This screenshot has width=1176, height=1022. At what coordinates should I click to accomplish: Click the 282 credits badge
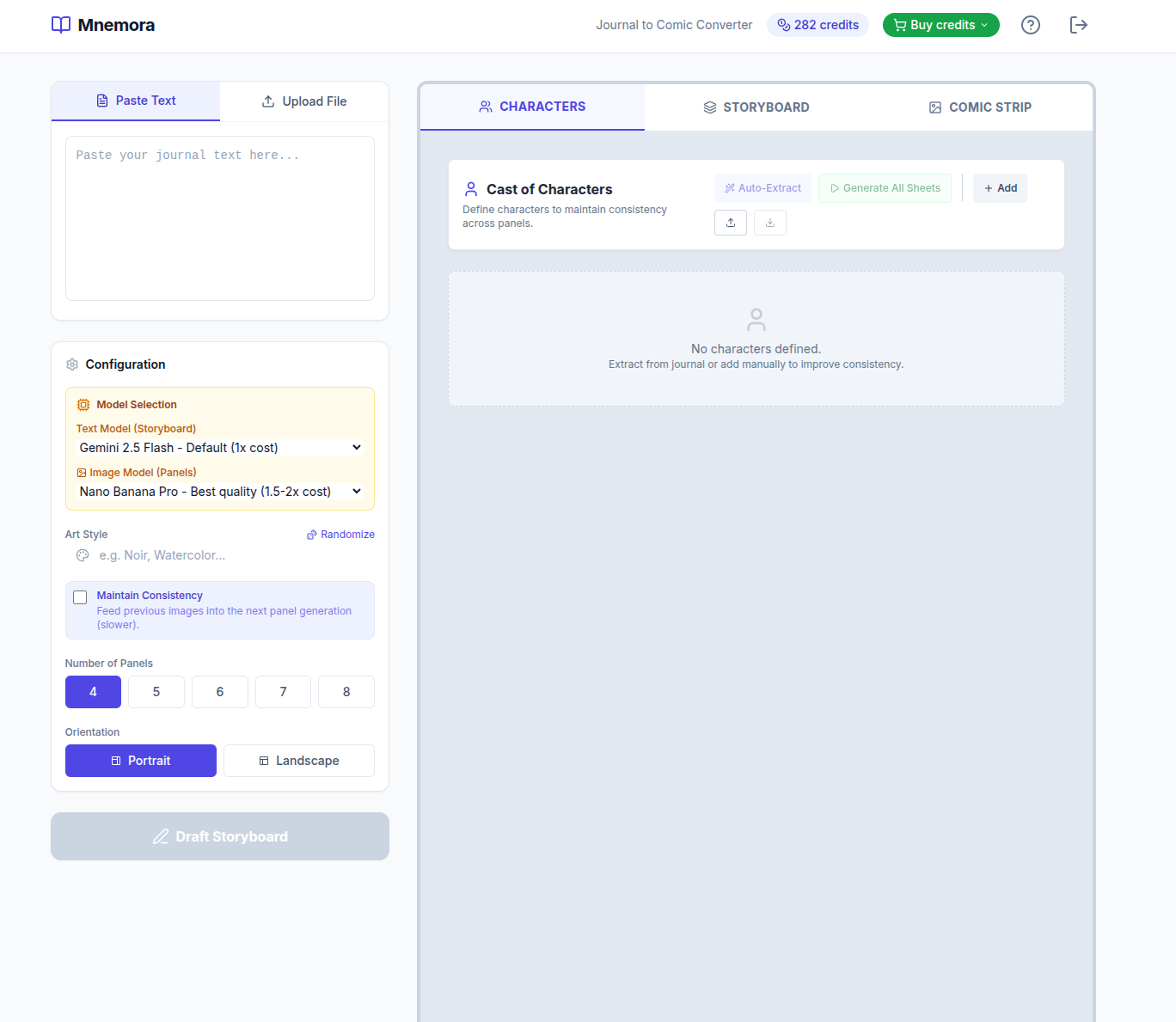tap(818, 25)
